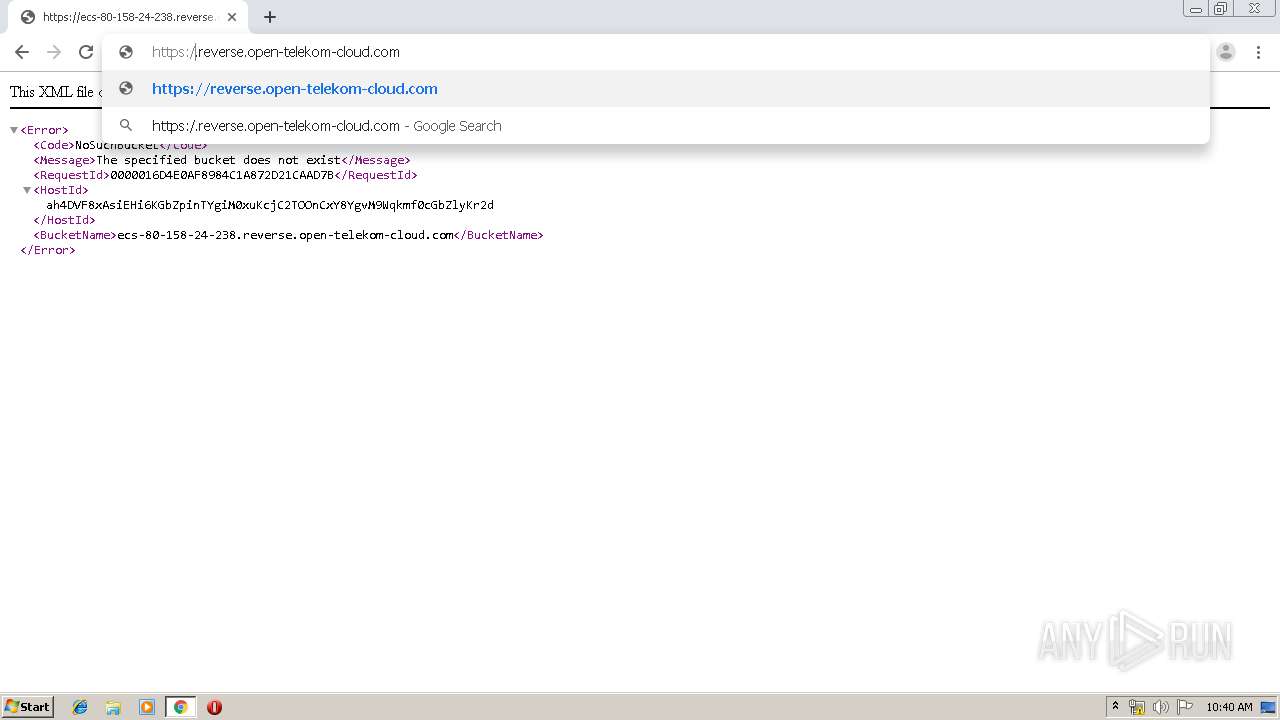Open the user profile avatar
The width and height of the screenshot is (1280, 720).
pos(1226,52)
